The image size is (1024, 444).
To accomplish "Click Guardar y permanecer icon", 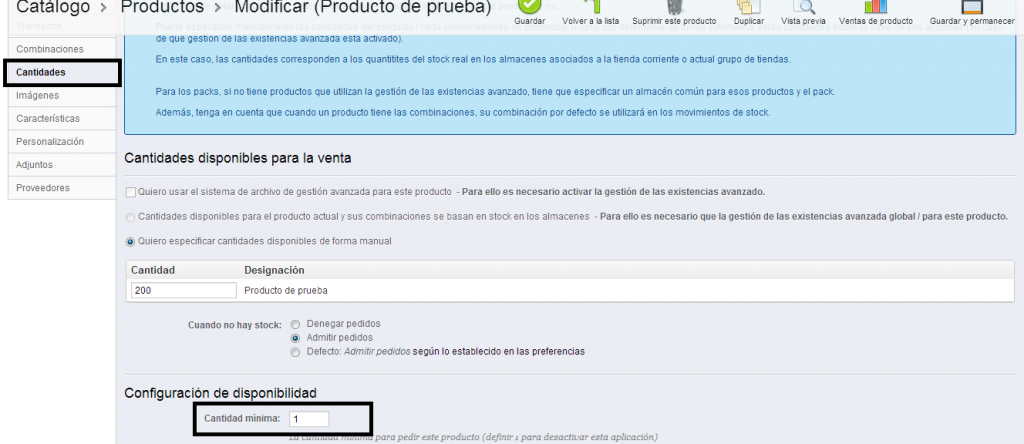I will point(971,7).
